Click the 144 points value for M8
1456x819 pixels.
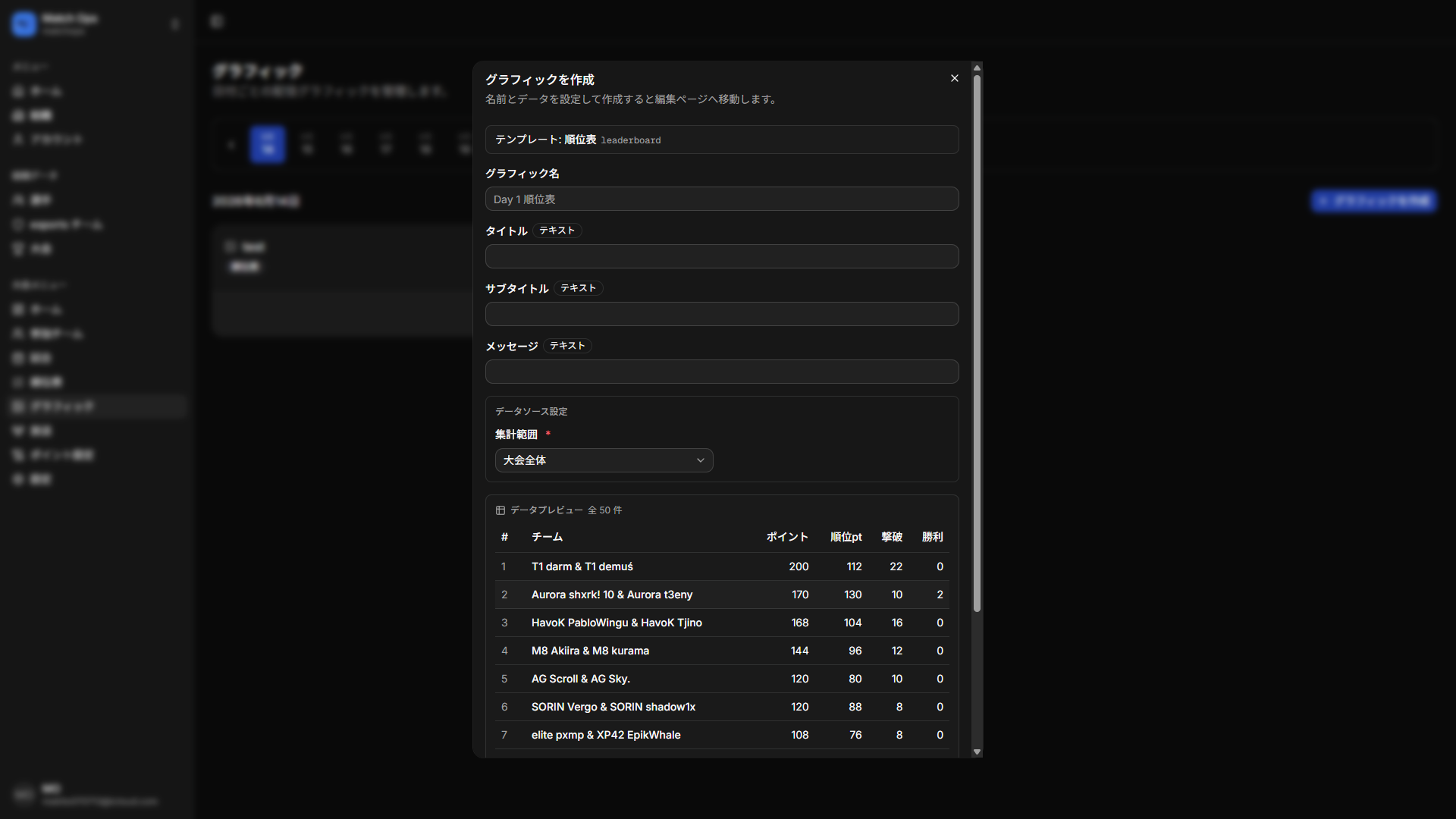tap(800, 651)
